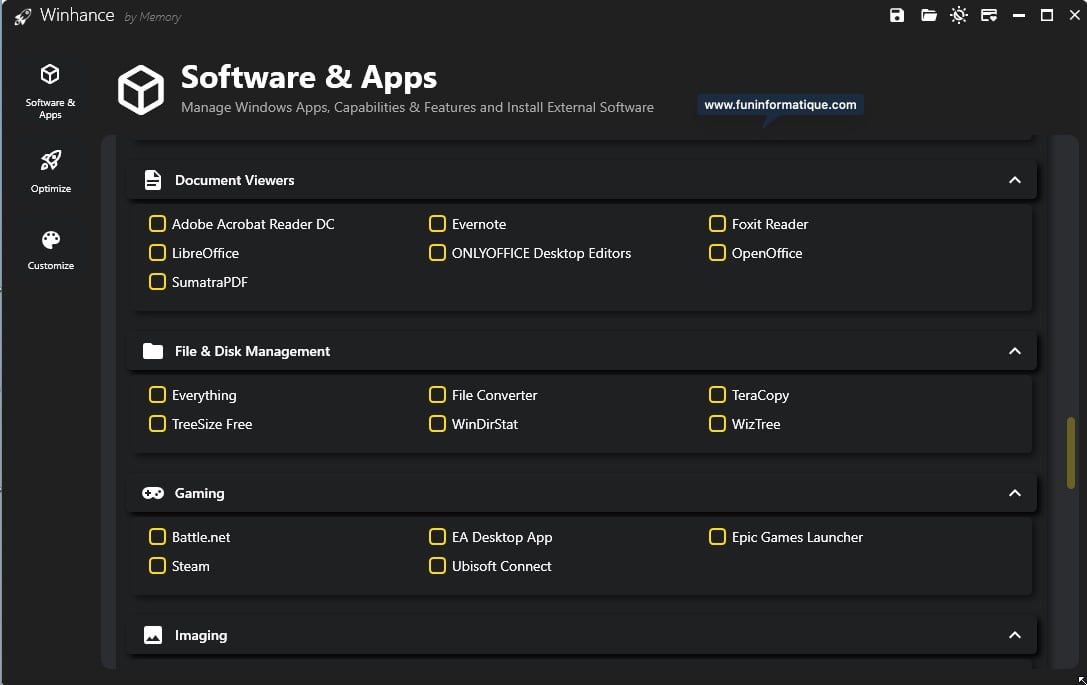The image size is (1087, 685).
Task: Select the SumatraPDF checkbox
Action: pos(157,281)
